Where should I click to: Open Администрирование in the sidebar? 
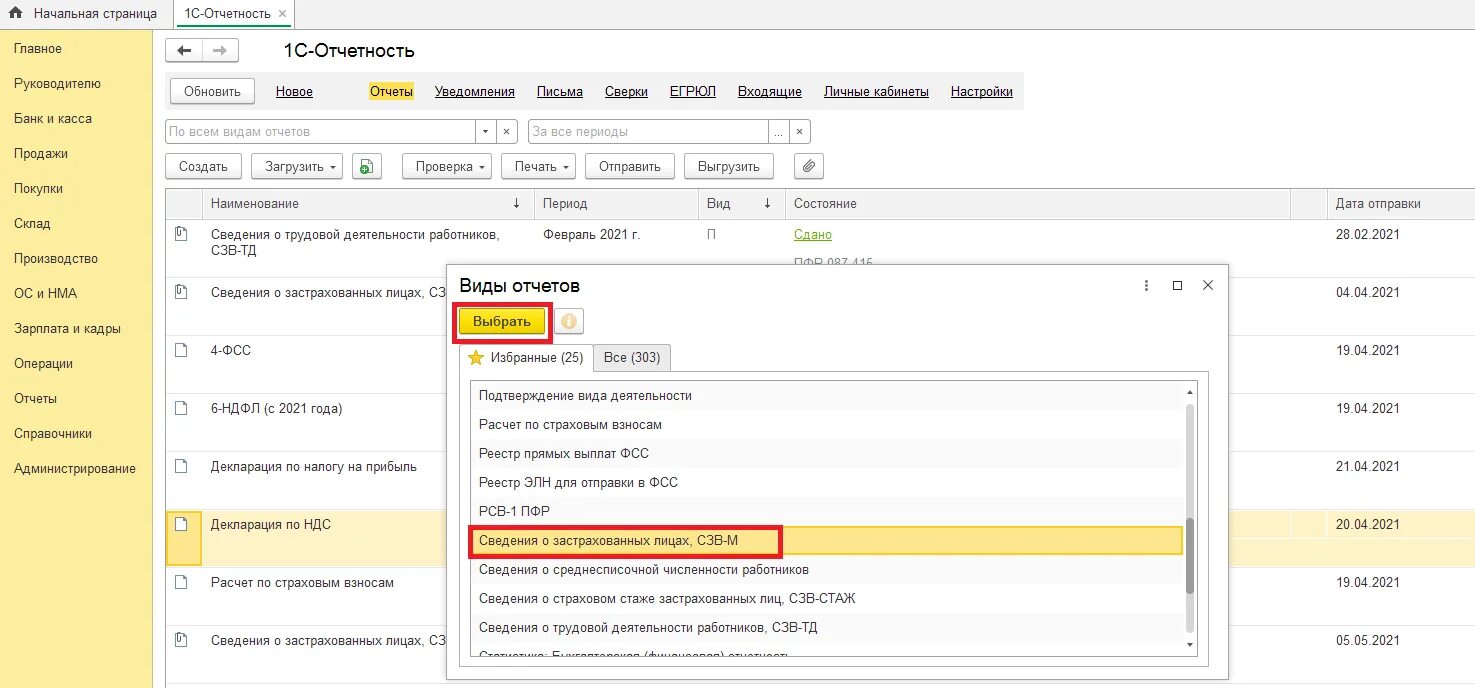[75, 468]
